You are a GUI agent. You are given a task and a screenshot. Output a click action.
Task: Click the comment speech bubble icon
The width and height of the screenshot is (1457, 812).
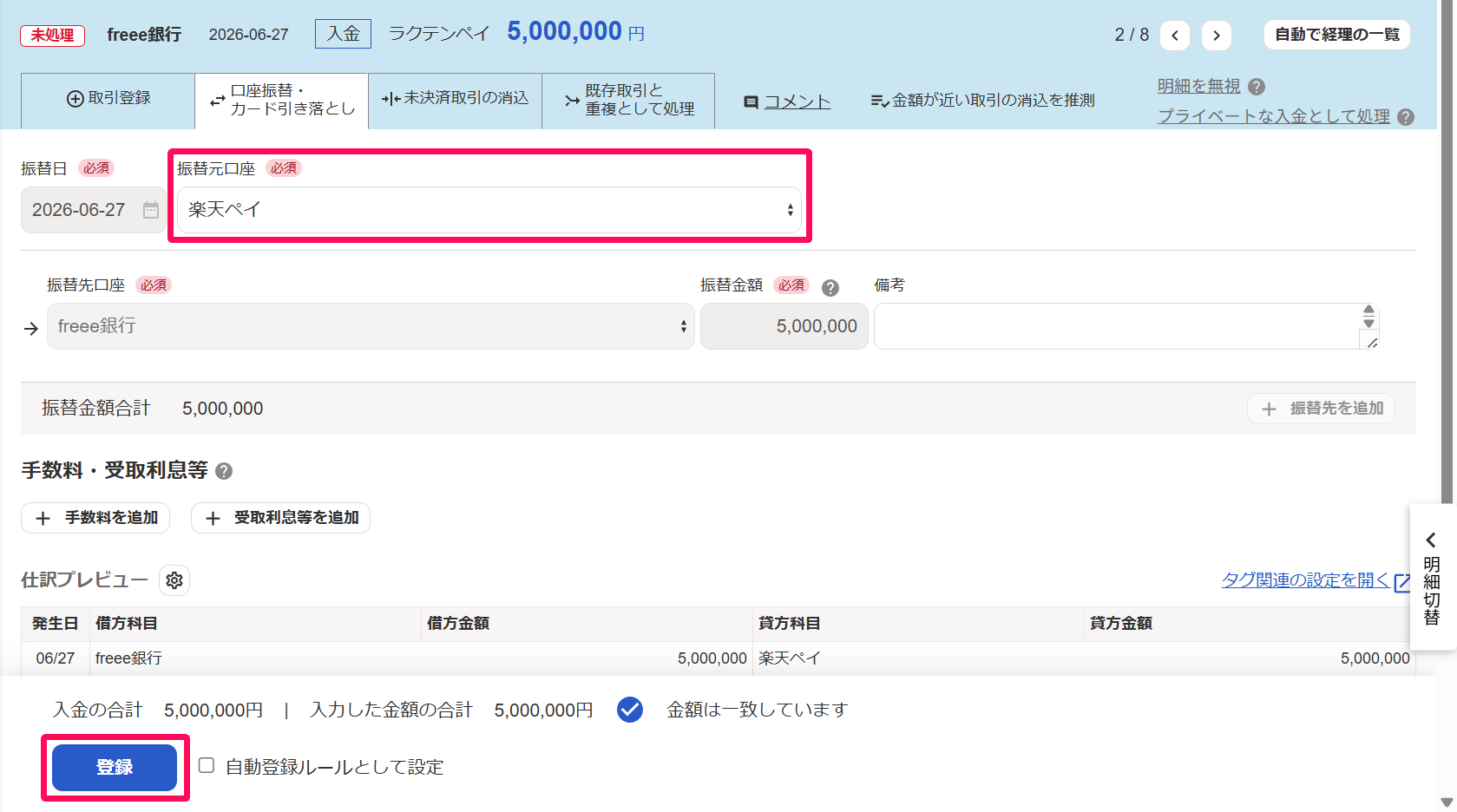pos(751,102)
